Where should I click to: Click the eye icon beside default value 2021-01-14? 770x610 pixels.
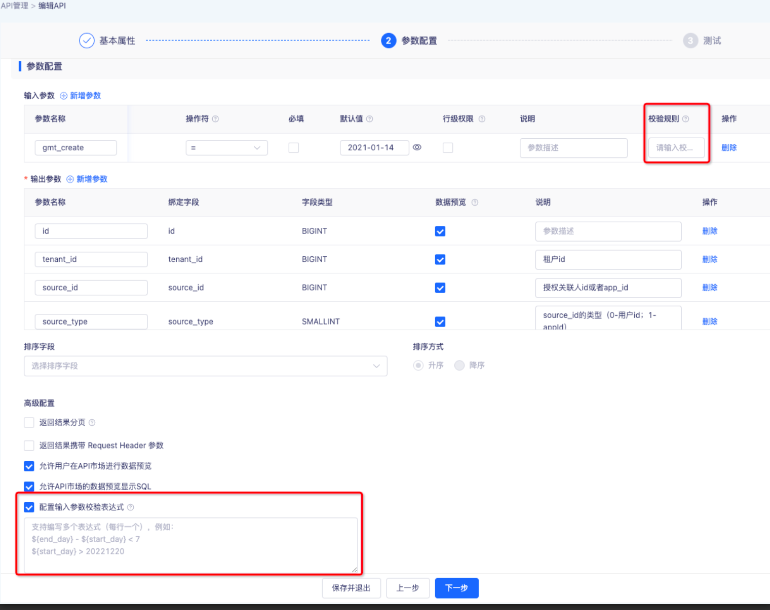click(417, 147)
